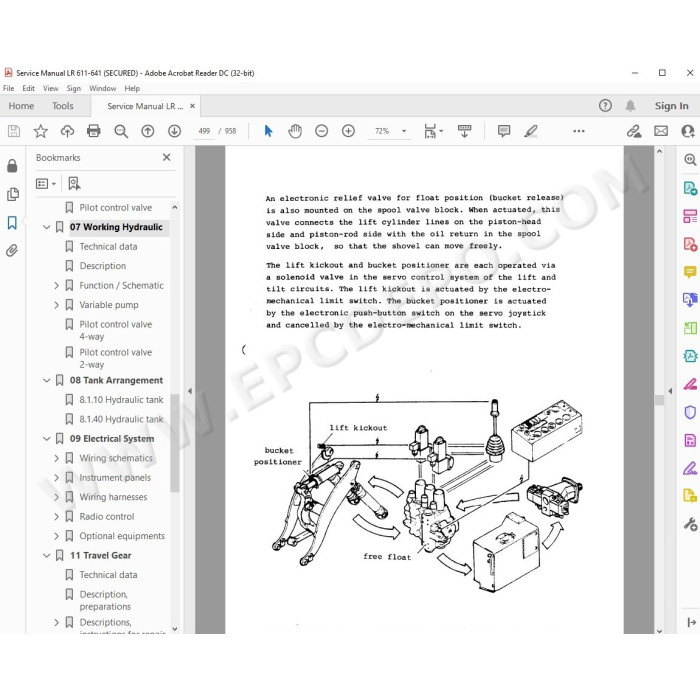Open Help question mark icon
The width and height of the screenshot is (700, 700).
coord(605,106)
